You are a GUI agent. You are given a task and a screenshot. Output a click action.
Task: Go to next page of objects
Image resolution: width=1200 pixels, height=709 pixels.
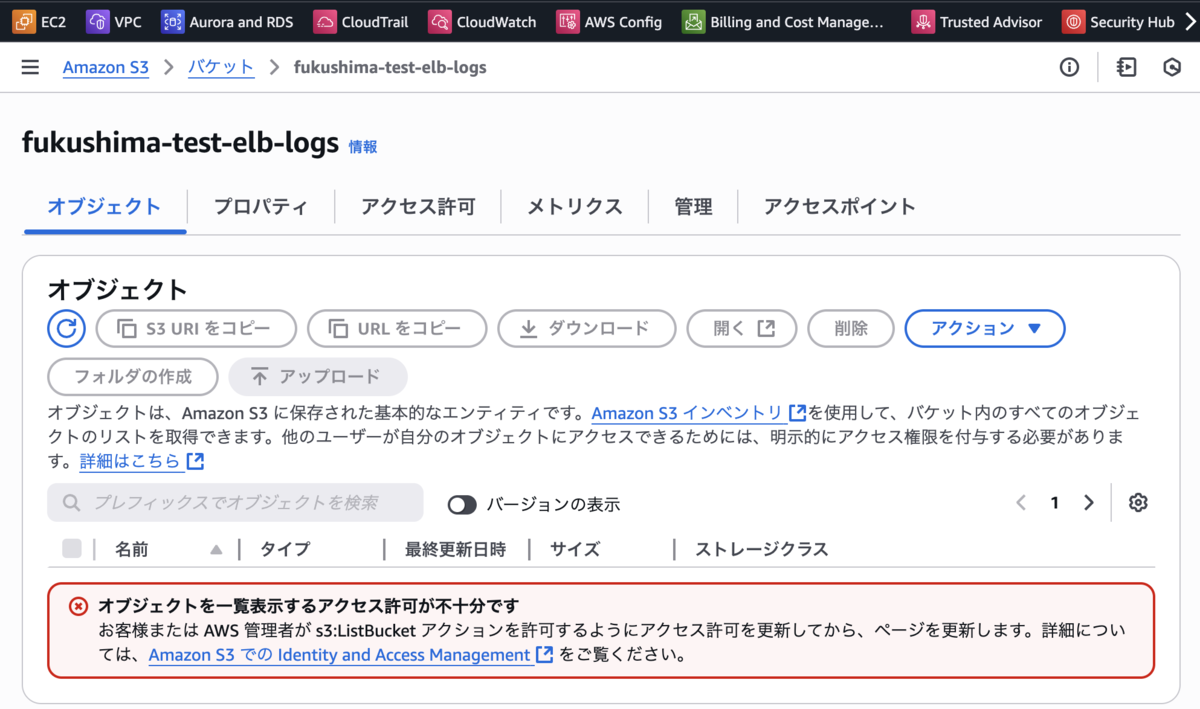pyautogui.click(x=1089, y=503)
